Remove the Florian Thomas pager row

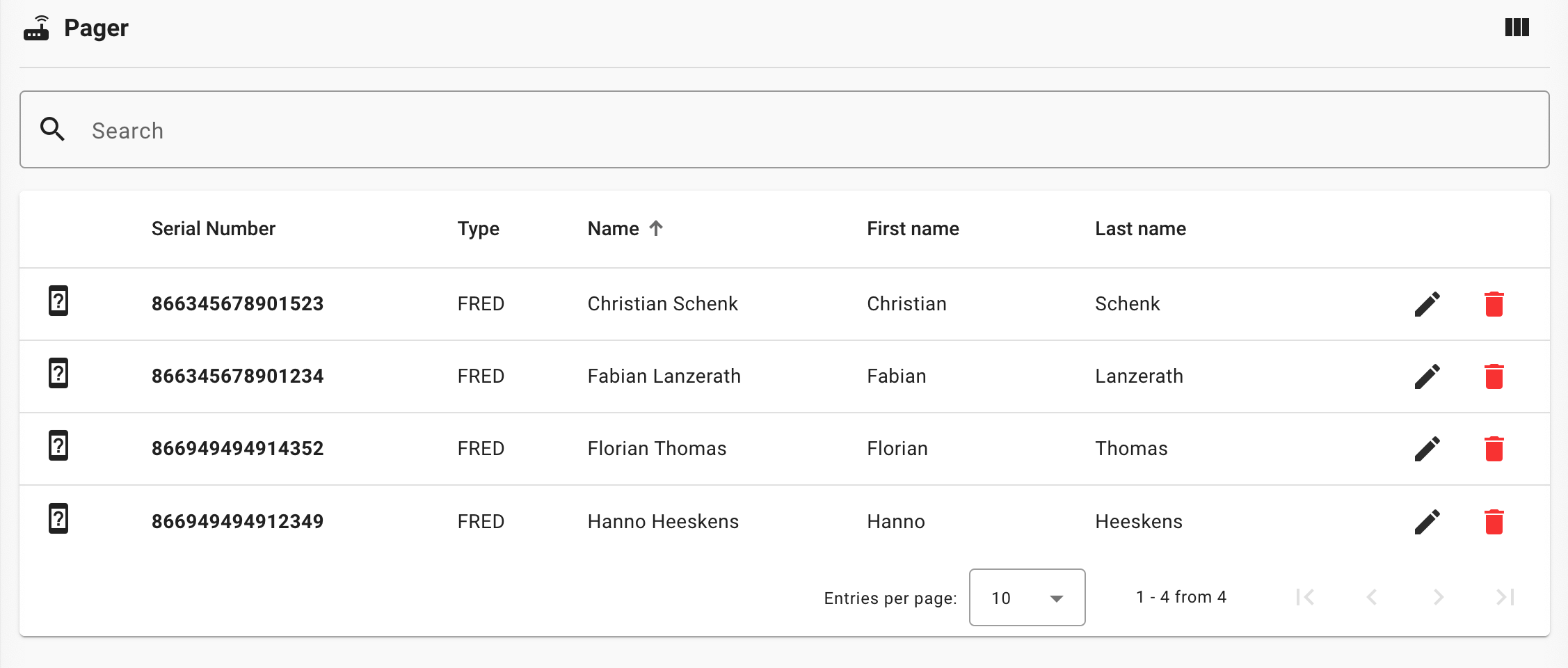pyautogui.click(x=1494, y=449)
